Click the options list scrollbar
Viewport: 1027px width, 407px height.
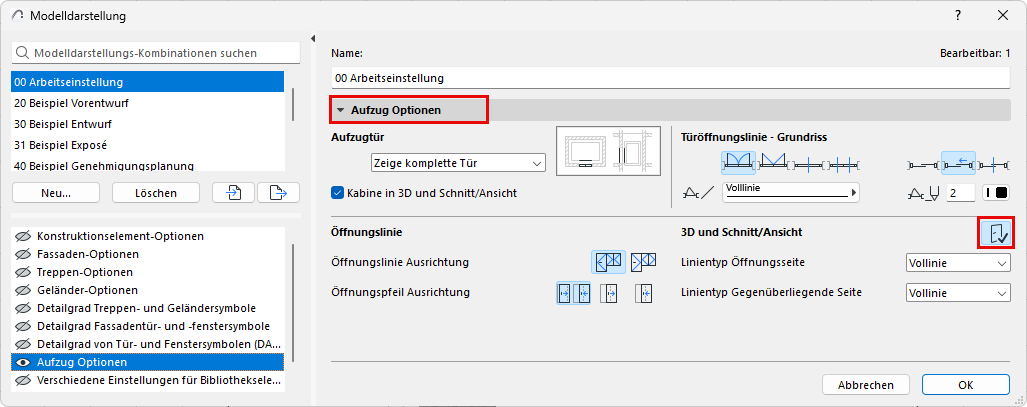point(293,301)
